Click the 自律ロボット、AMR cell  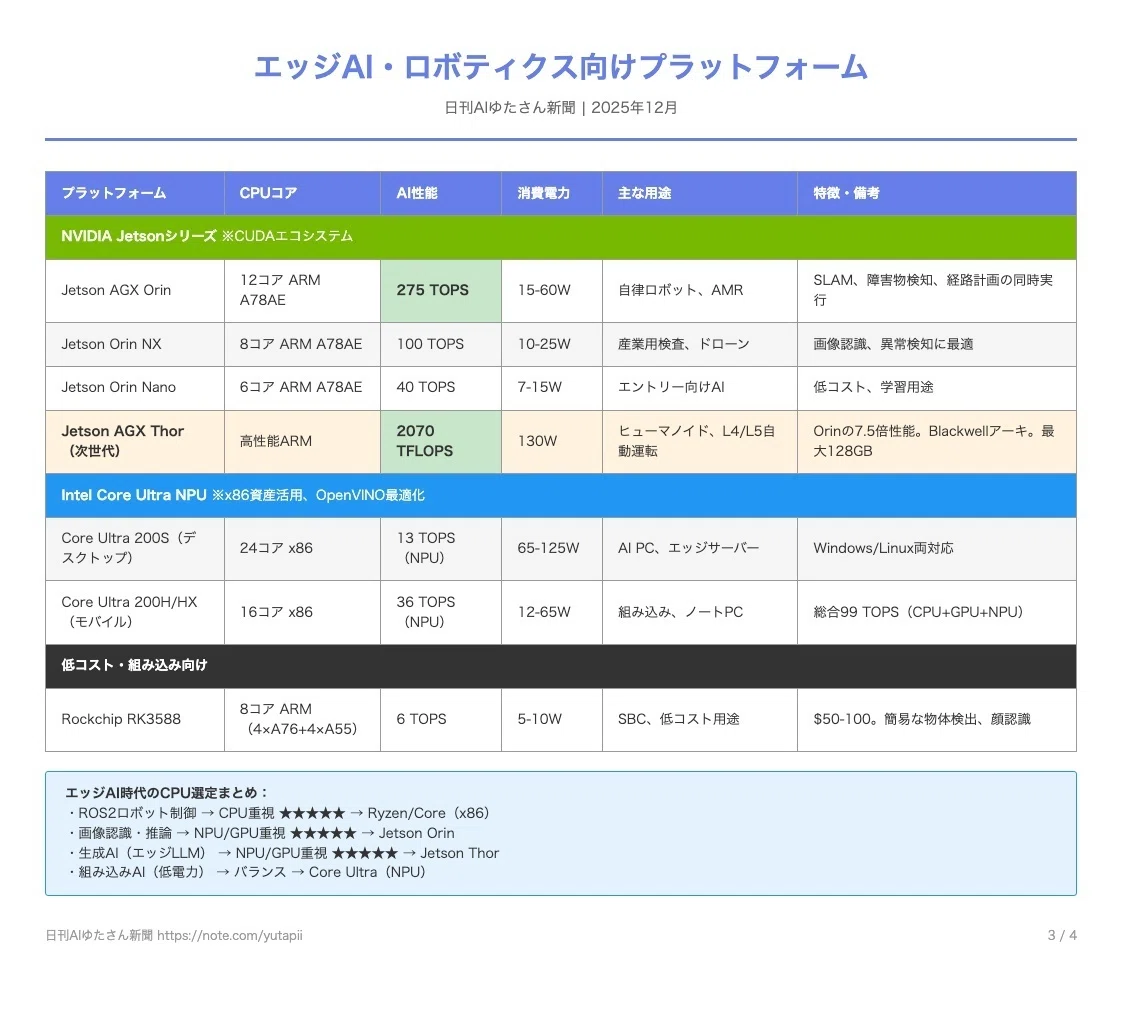pyautogui.click(x=700, y=290)
